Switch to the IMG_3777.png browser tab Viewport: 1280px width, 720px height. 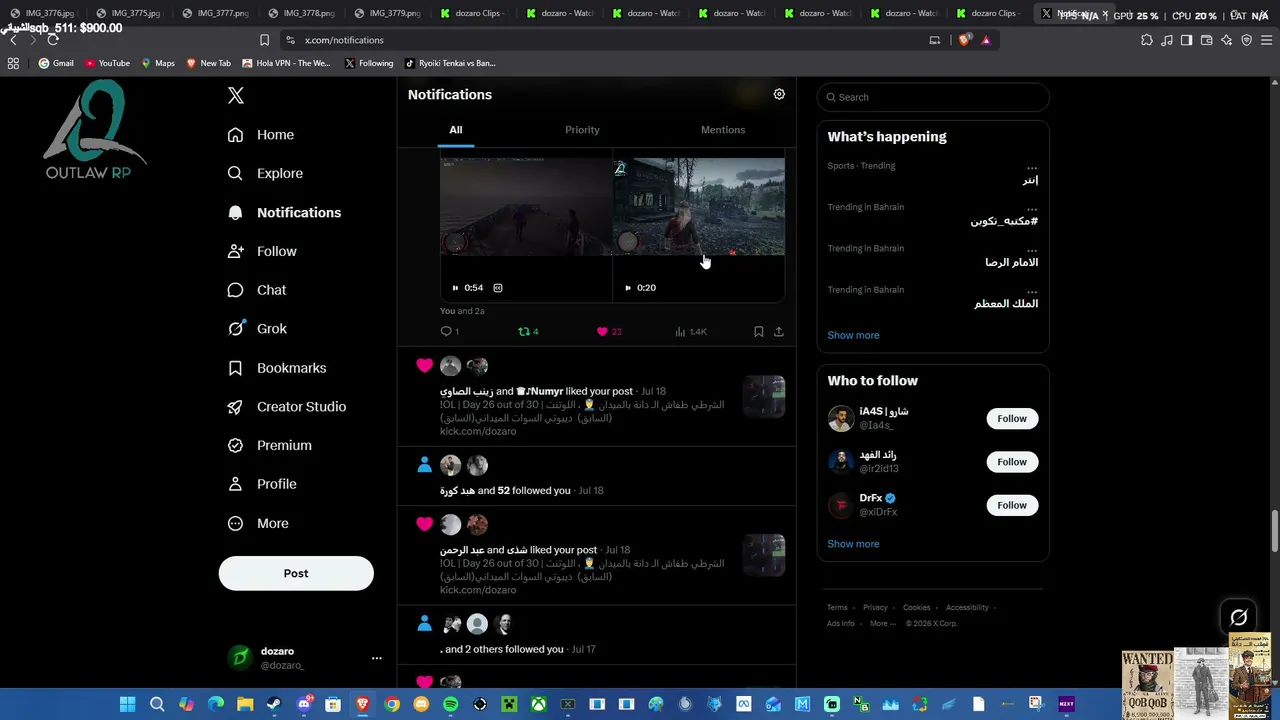pos(216,13)
